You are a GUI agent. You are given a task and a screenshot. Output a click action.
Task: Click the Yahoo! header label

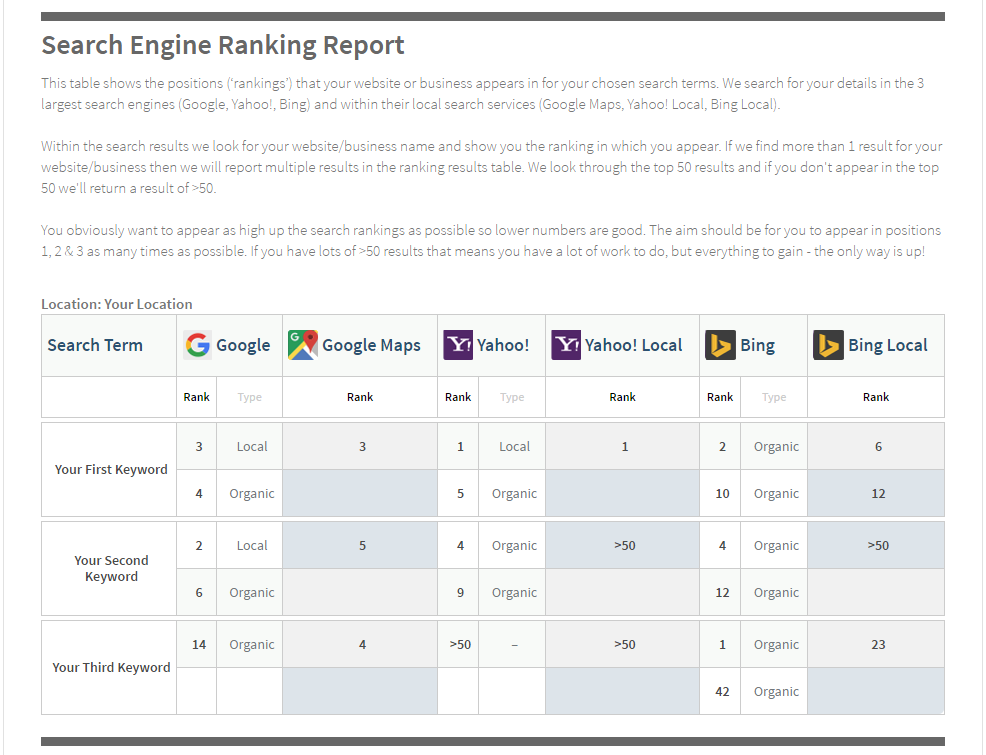(503, 345)
